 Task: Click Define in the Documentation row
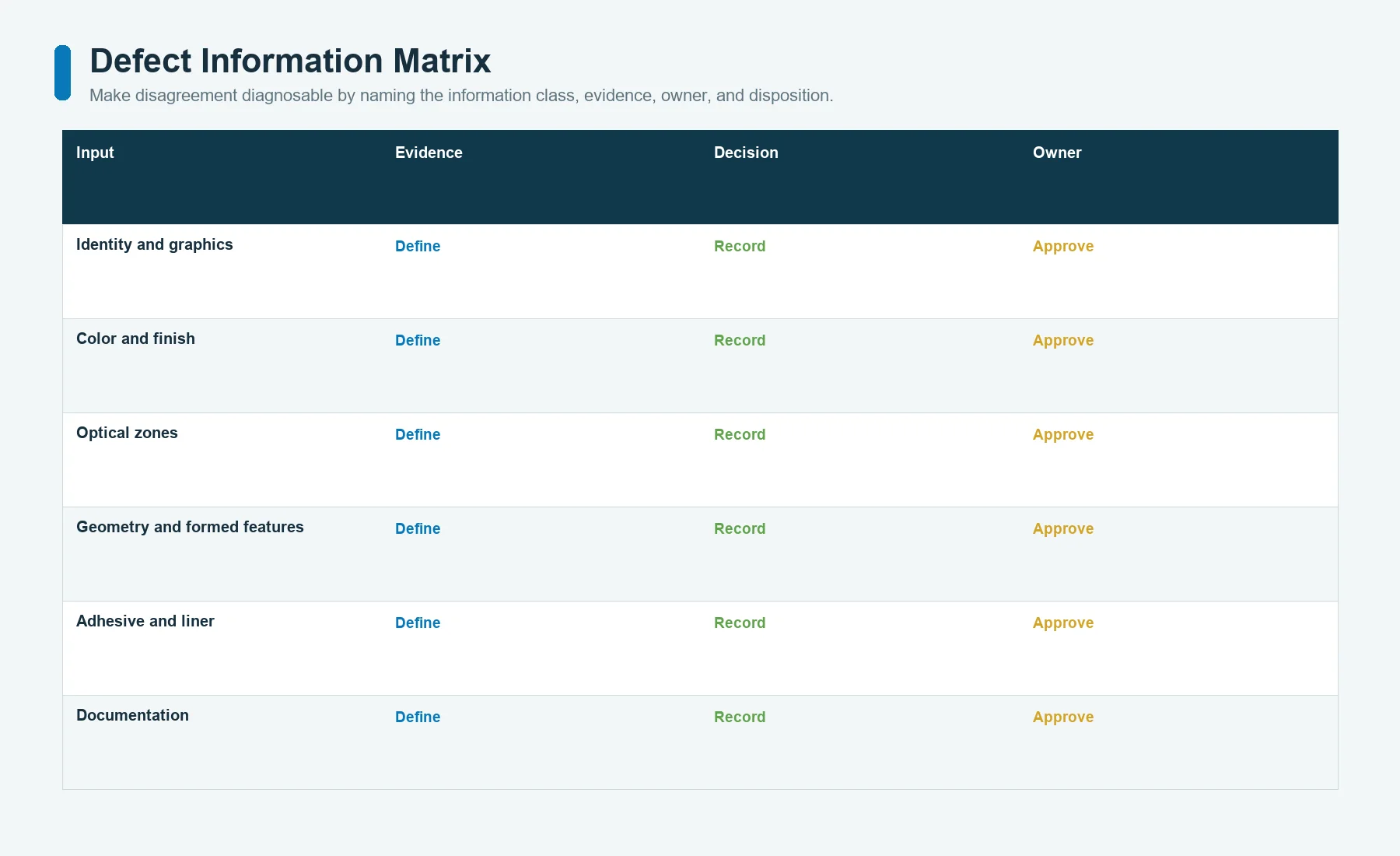click(x=418, y=717)
